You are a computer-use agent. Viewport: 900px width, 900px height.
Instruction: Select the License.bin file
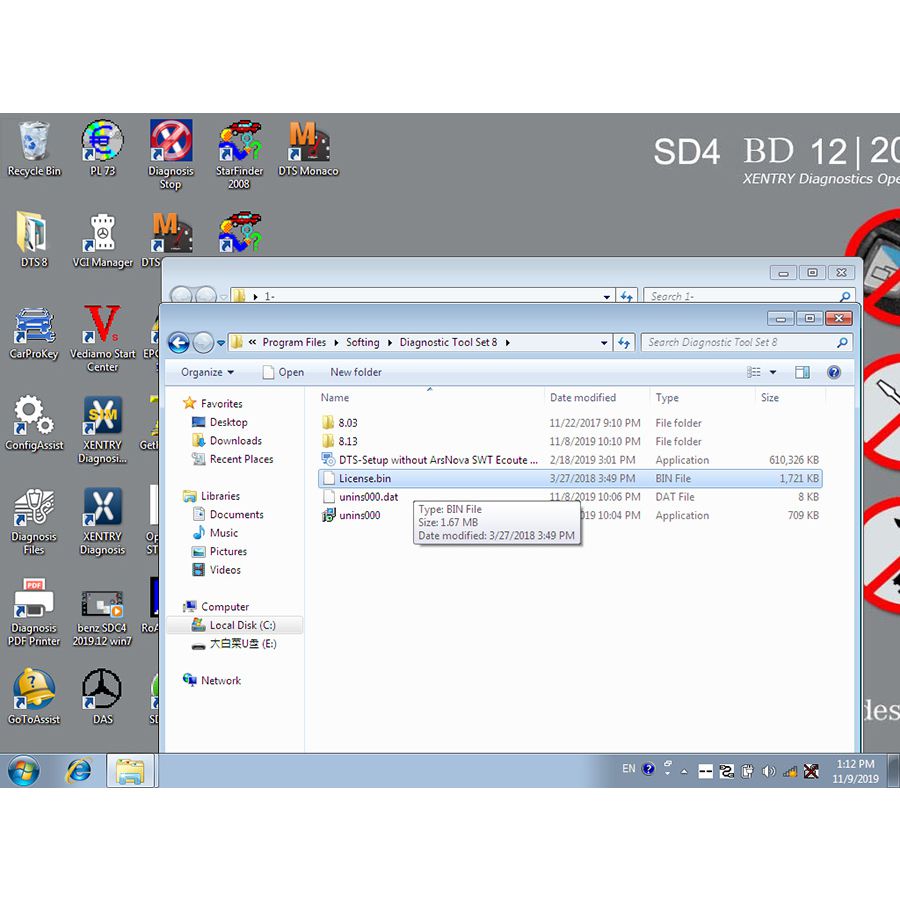point(365,479)
